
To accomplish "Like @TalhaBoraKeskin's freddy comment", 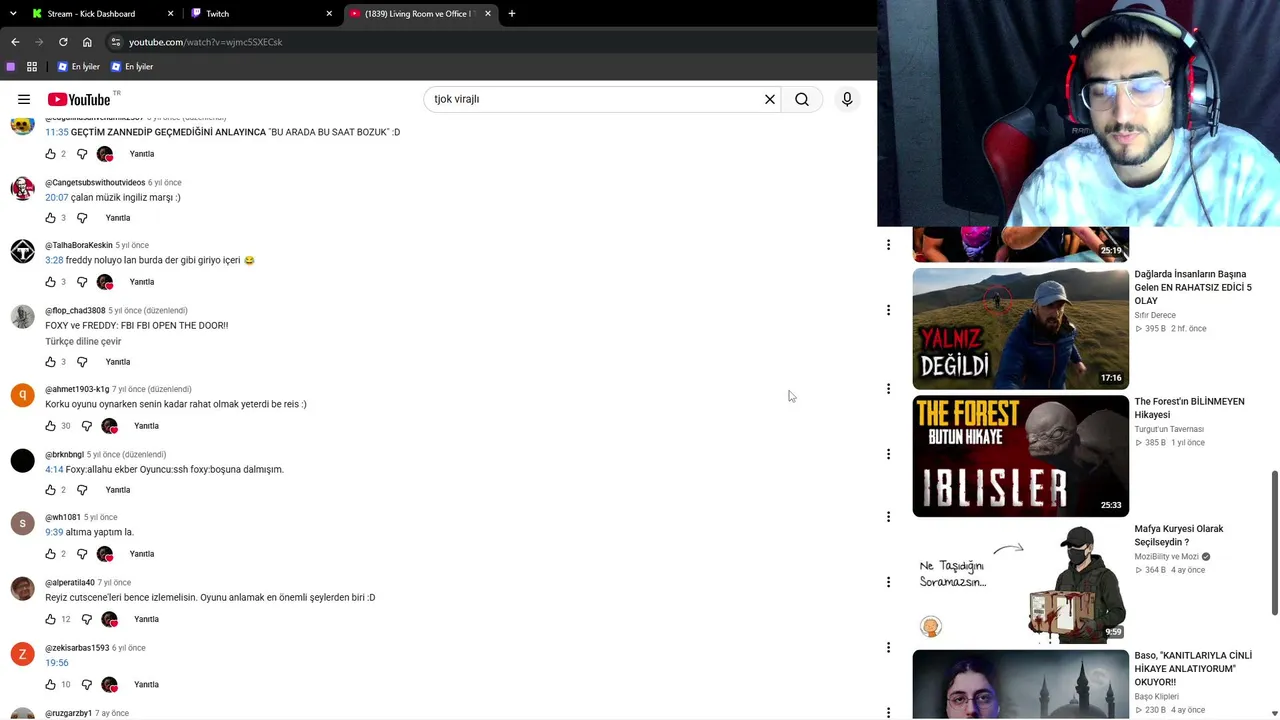I will pyautogui.click(x=50, y=282).
